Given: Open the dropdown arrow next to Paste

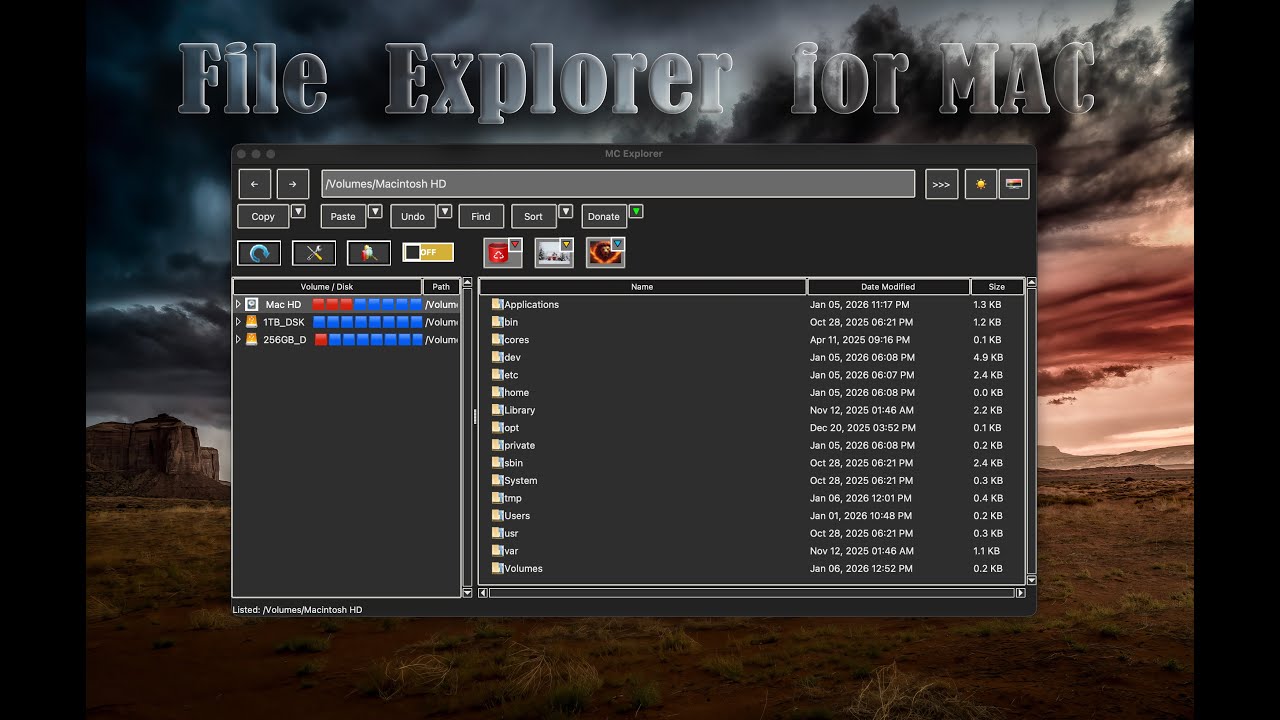Looking at the screenshot, I should click(x=375, y=212).
